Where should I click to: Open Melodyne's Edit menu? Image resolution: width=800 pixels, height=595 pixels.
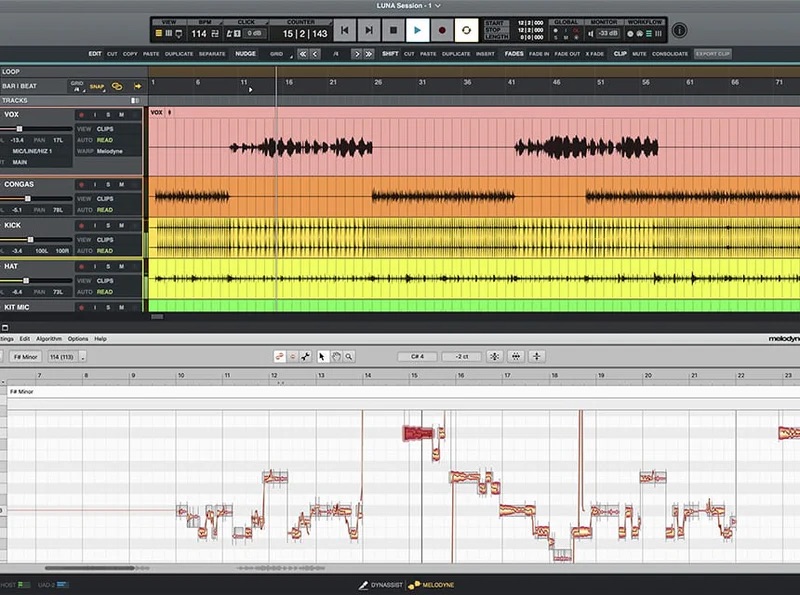(x=24, y=339)
